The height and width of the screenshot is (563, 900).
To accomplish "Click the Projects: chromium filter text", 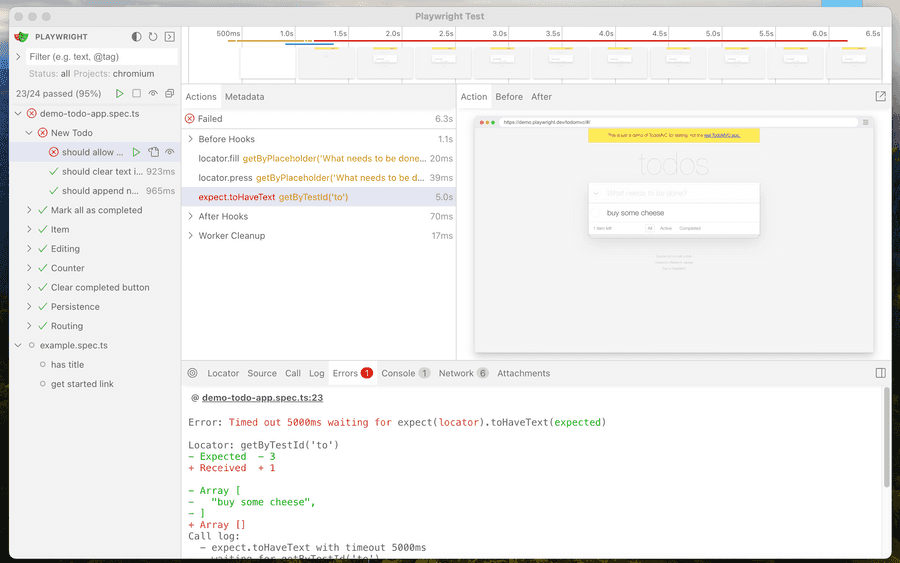I will pyautogui.click(x=114, y=73).
